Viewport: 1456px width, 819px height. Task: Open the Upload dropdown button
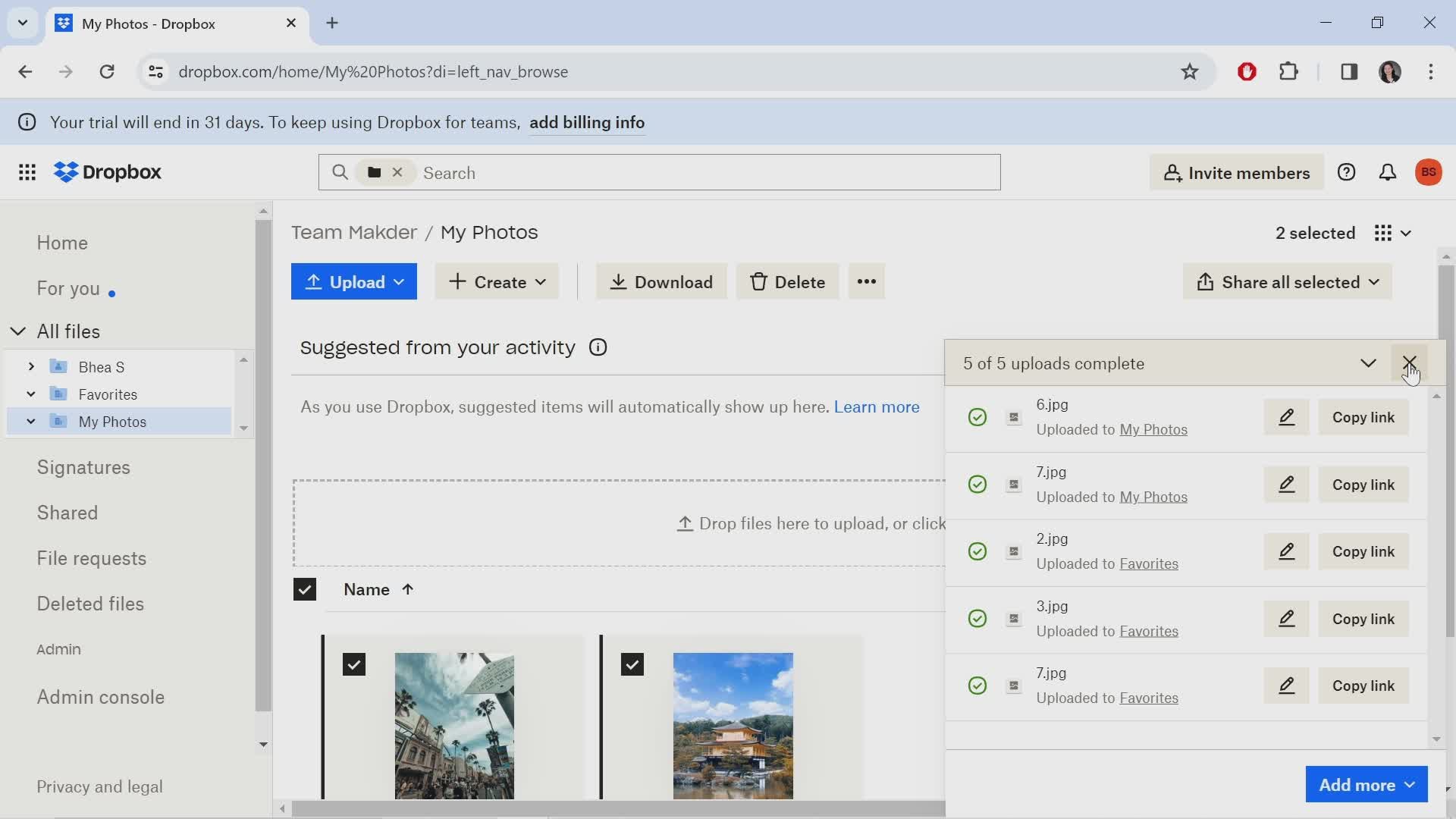click(354, 281)
